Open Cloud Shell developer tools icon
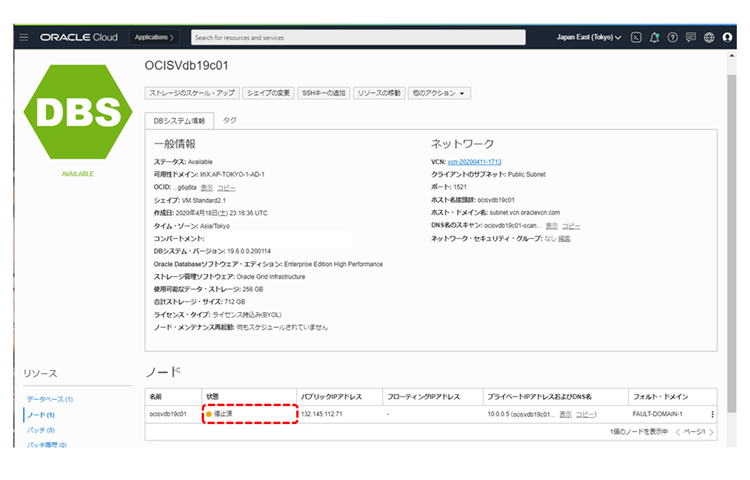Screen dimensions: 750x480 (x=636, y=37)
